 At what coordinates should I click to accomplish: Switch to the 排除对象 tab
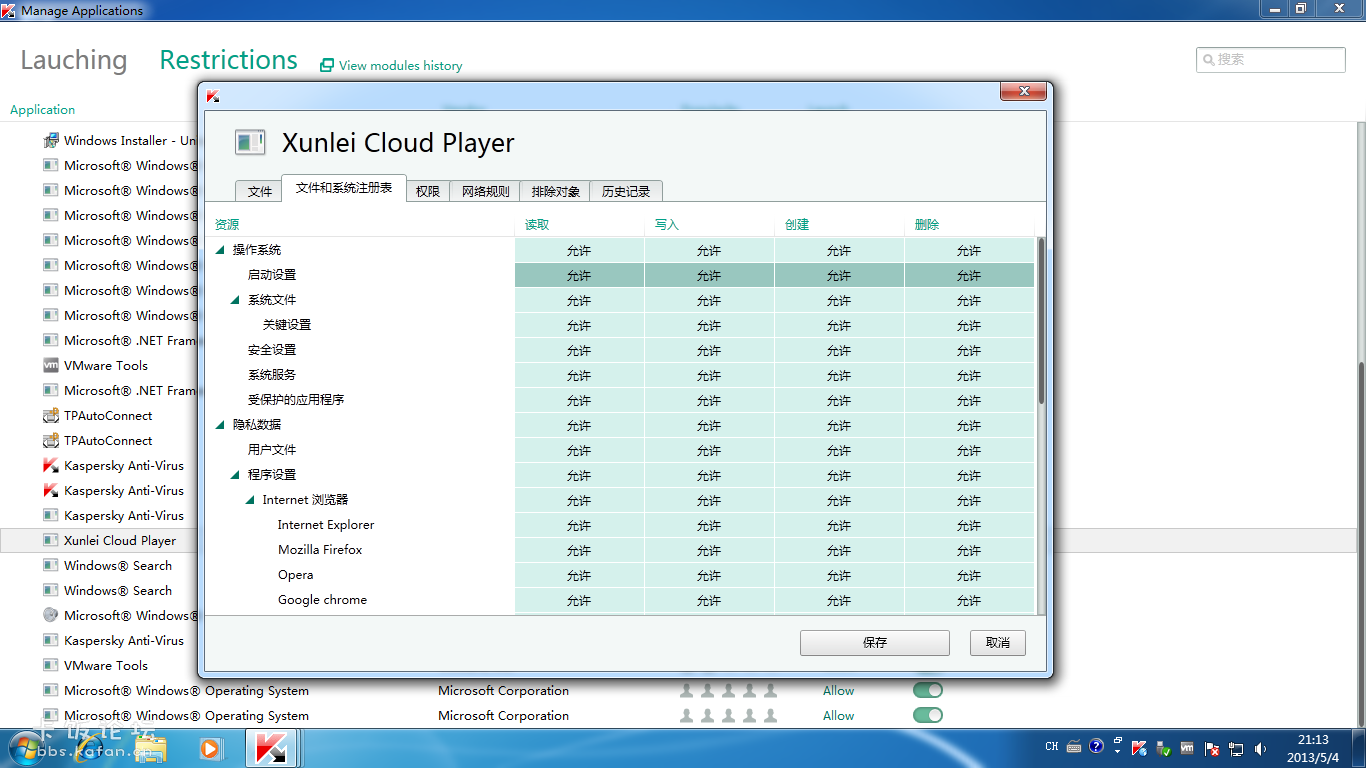pos(555,191)
